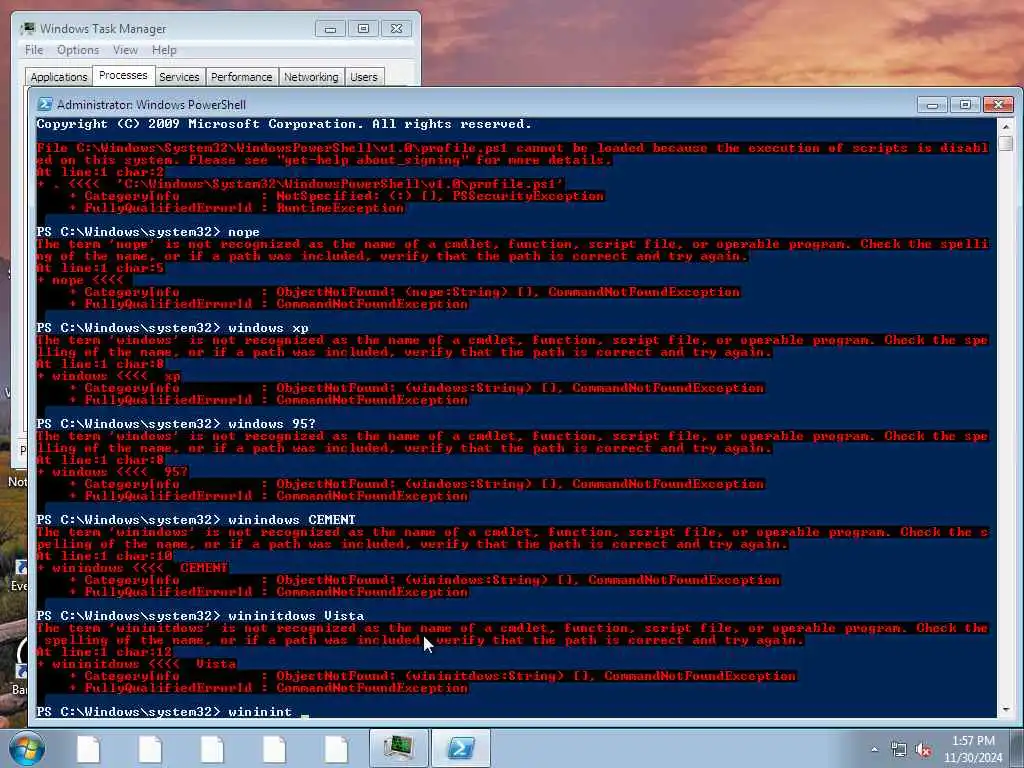Click the 'windows xp' command line
This screenshot has height=768, width=1024.
click(x=172, y=328)
